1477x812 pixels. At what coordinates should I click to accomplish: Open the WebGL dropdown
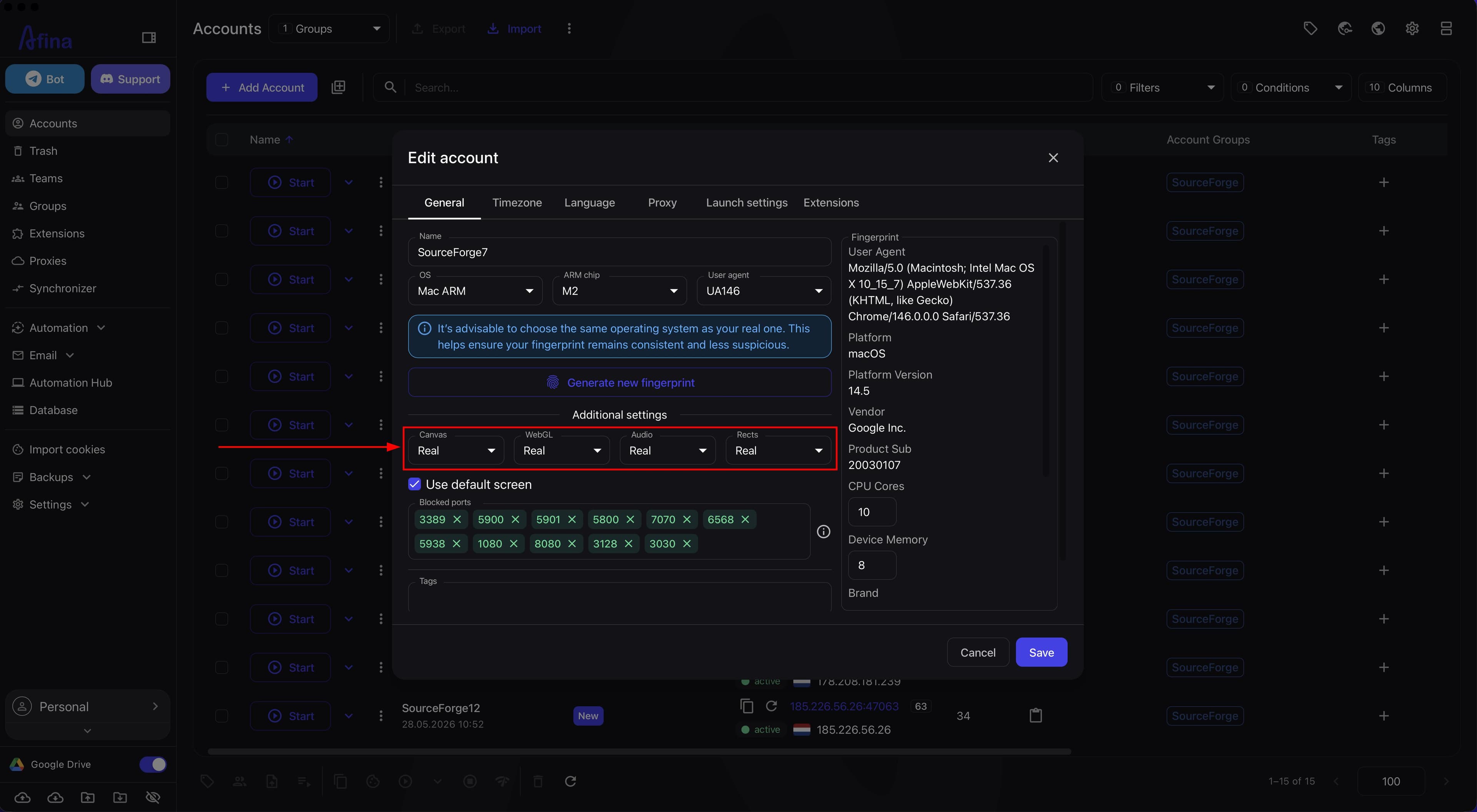tap(562, 450)
